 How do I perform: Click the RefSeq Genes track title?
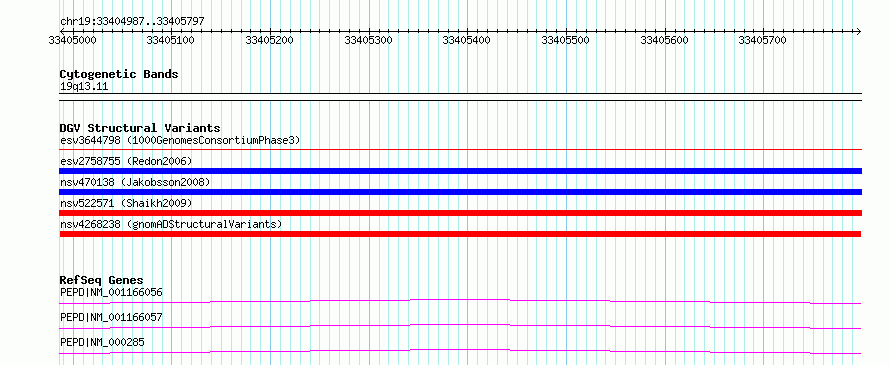[x=102, y=280]
